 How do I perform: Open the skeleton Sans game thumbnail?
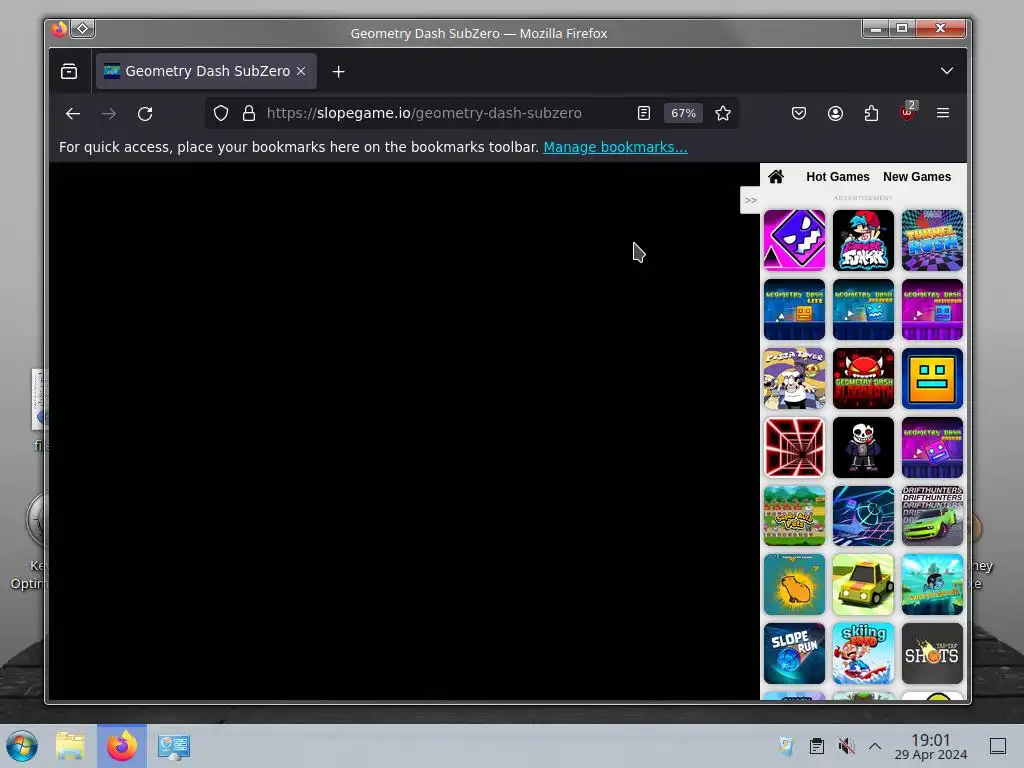tap(863, 447)
